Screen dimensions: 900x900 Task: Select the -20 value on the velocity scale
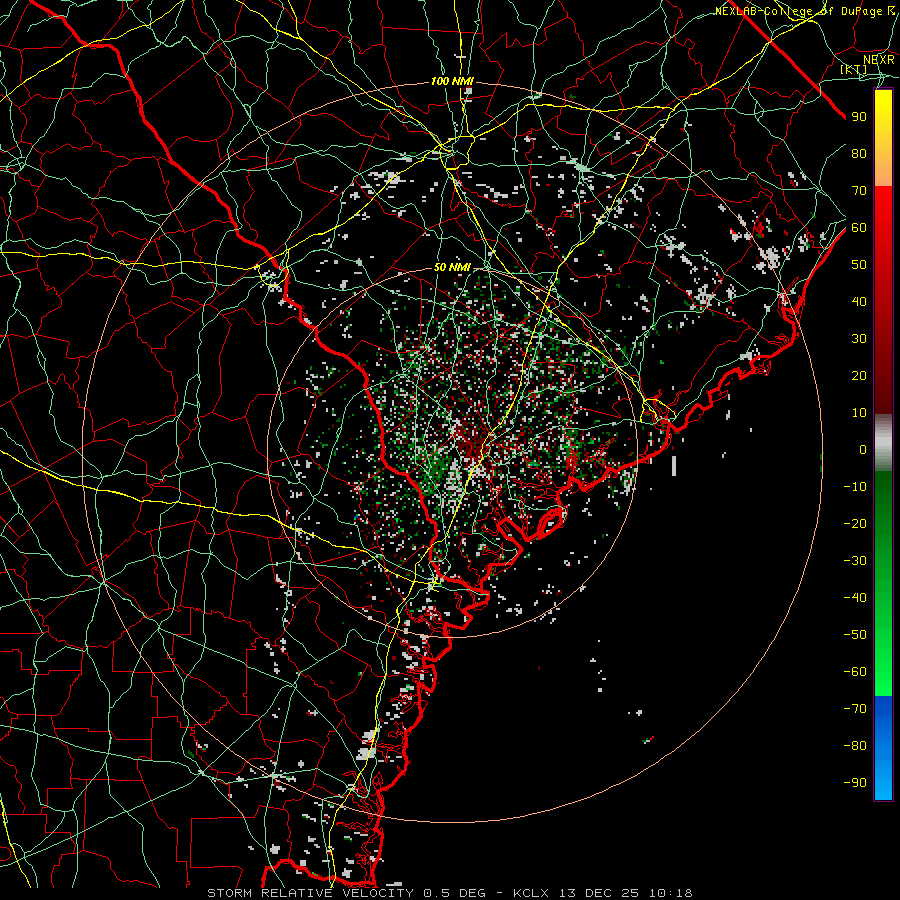click(x=855, y=523)
